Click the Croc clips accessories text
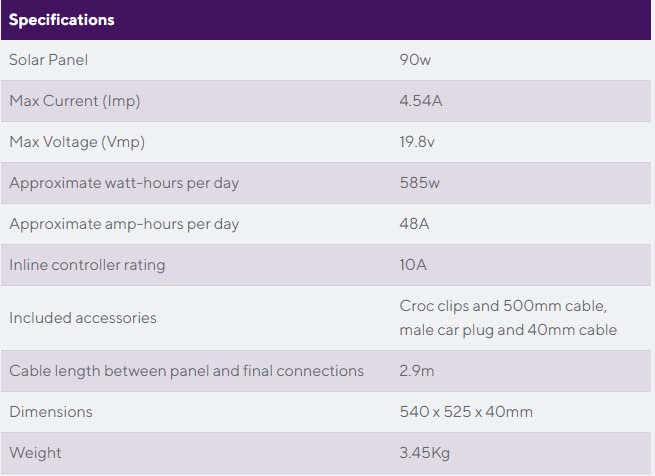The height and width of the screenshot is (476, 655). pos(503,306)
